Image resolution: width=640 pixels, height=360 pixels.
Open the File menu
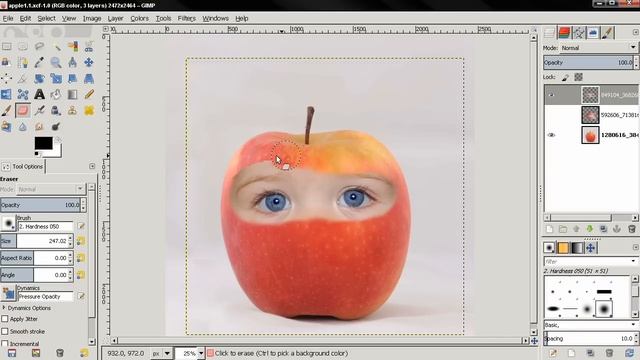point(8,18)
